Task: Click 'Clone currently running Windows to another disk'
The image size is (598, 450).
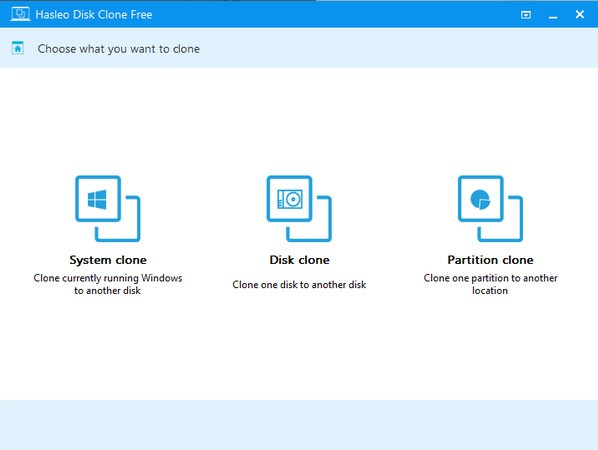Action: pos(108,284)
